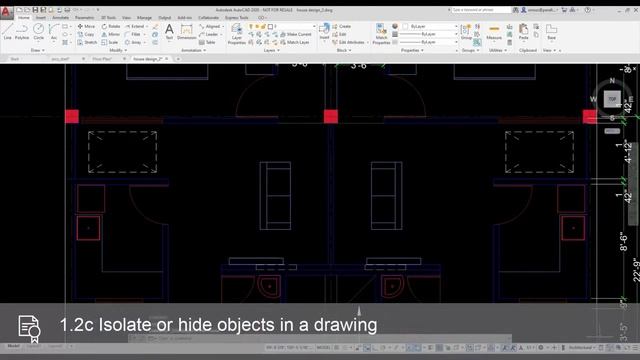Viewport: 640px width, 360px height.
Task: Click the keyword search input field
Action: 481,9
